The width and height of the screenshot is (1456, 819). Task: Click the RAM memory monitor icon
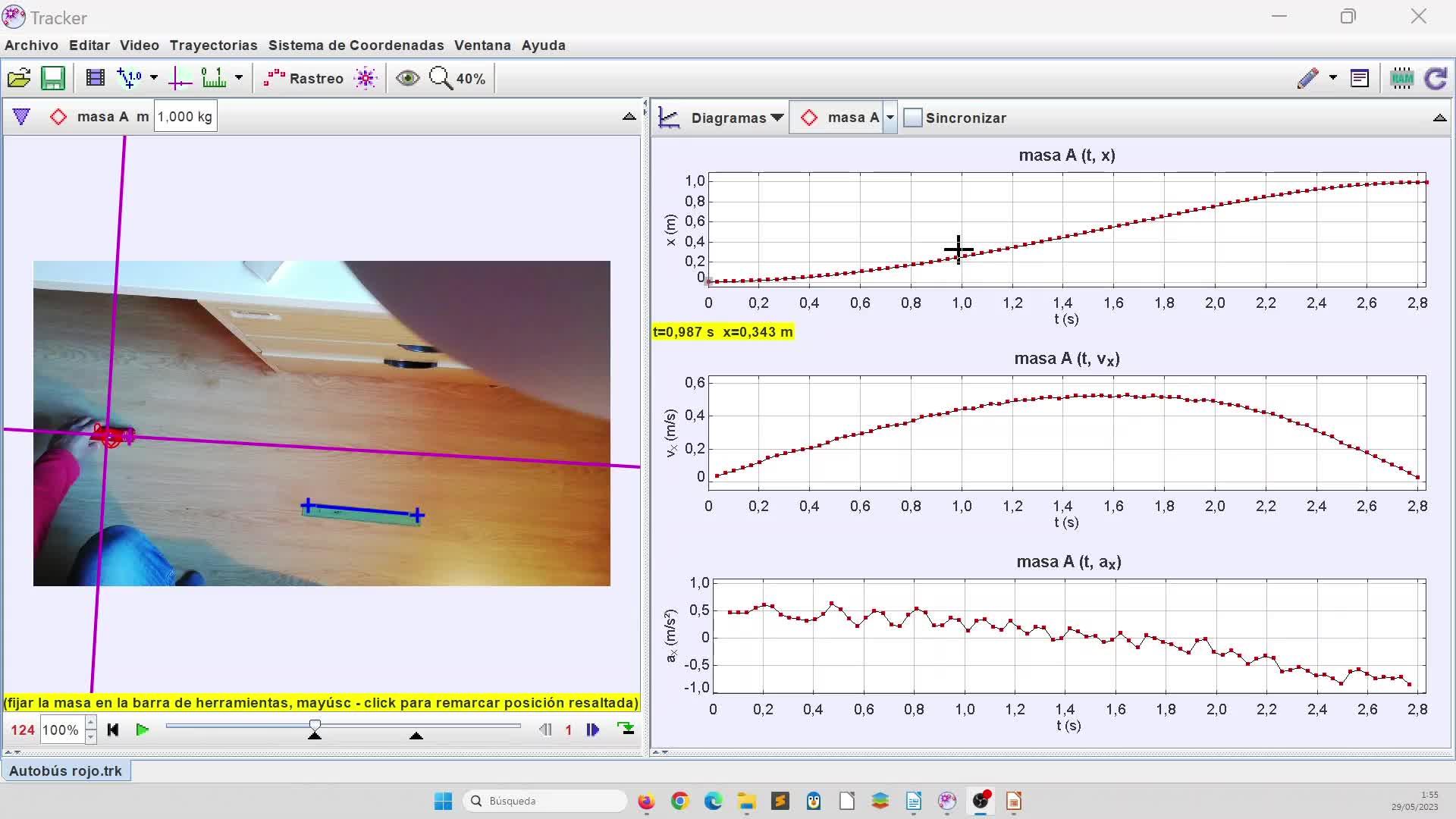click(1401, 78)
